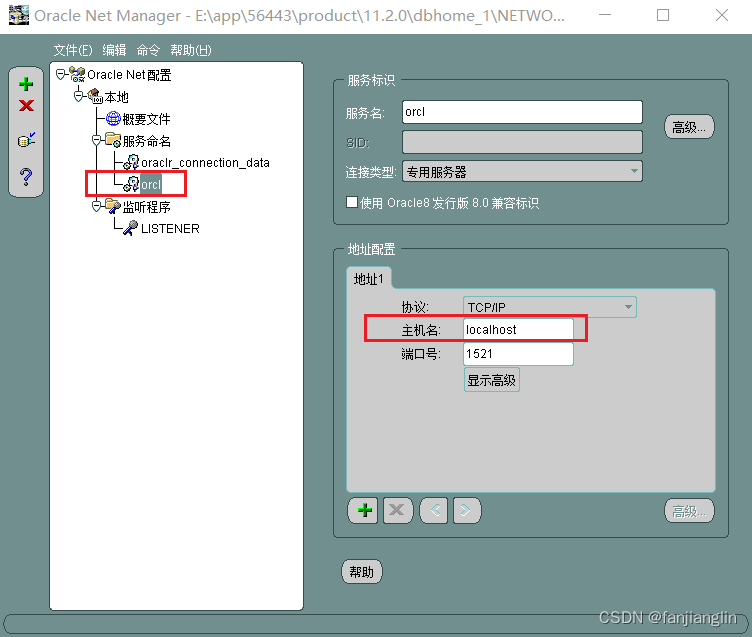Screen dimensions: 752x637
Task: Click the next address right arrow button
Action: coord(467,510)
